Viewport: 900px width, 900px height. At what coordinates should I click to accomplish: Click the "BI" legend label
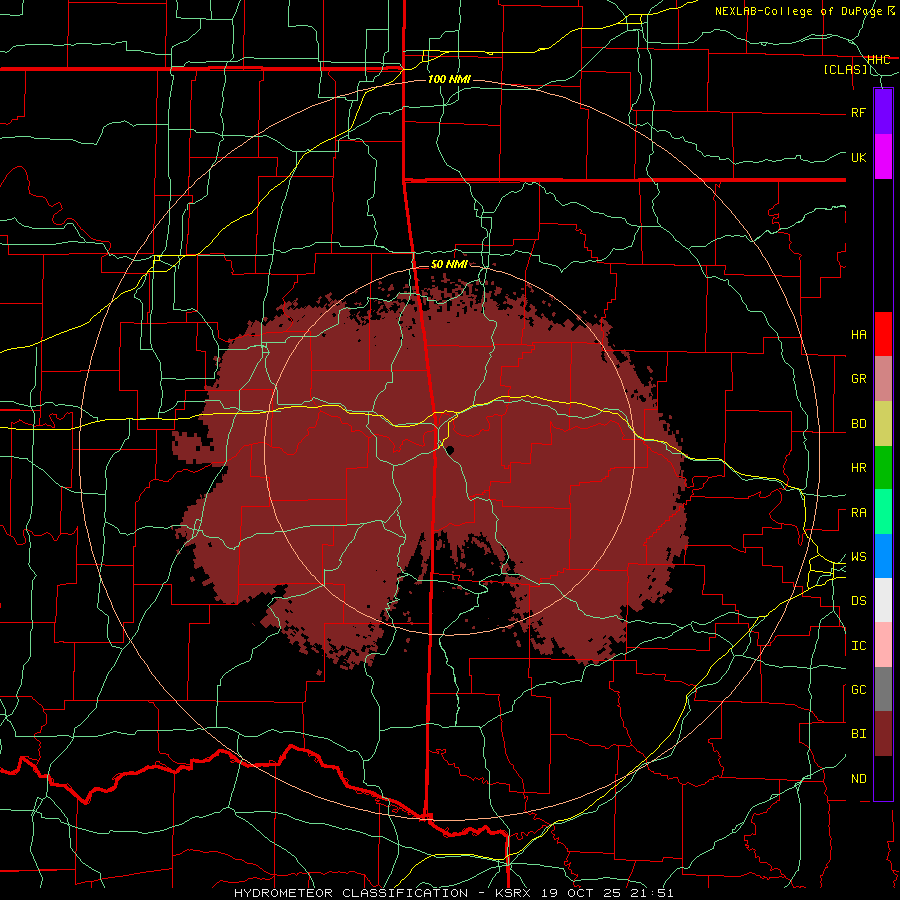[x=858, y=734]
